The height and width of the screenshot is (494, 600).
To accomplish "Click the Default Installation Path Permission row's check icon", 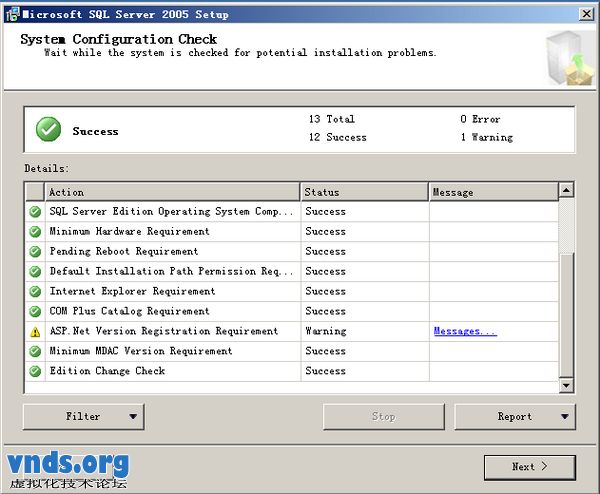I will click(x=35, y=271).
